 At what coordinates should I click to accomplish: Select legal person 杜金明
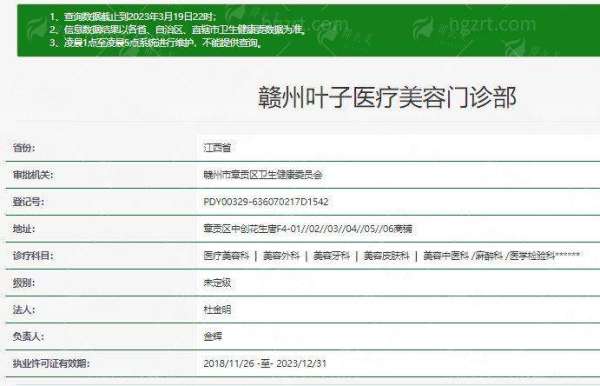click(217, 309)
